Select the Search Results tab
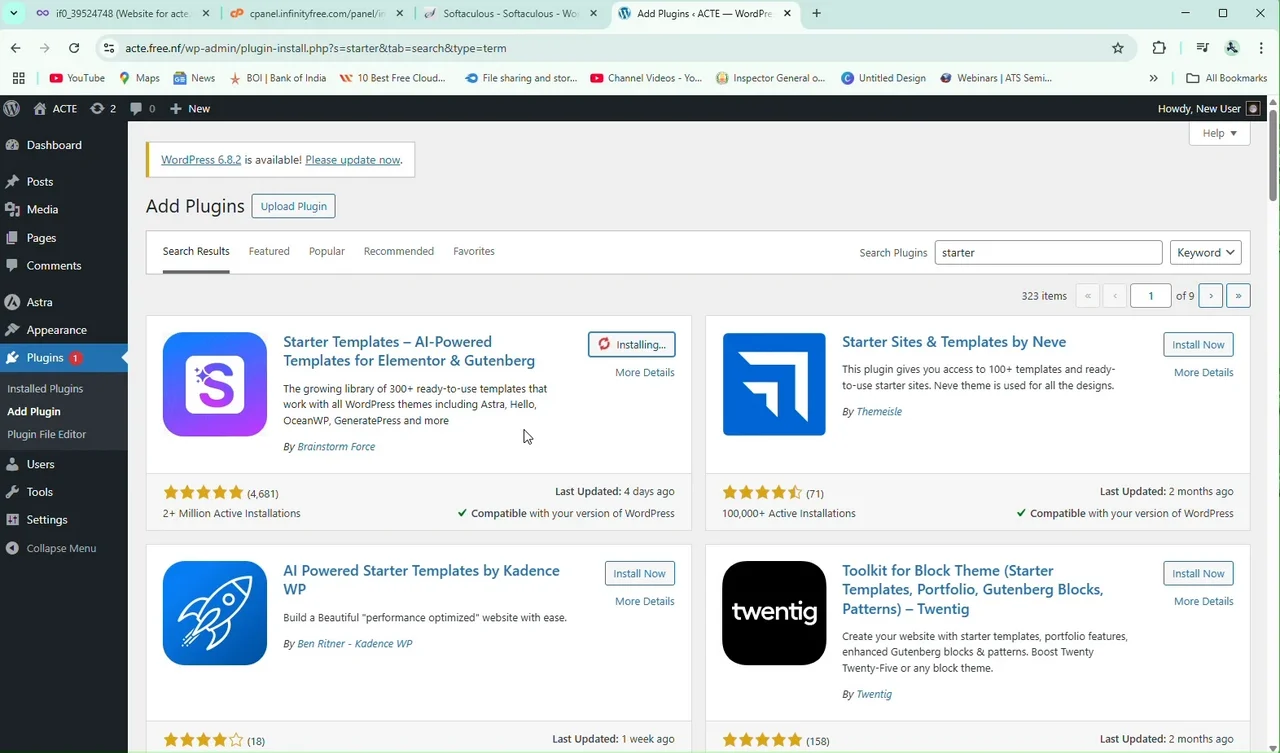1280x753 pixels. pyautogui.click(x=196, y=251)
